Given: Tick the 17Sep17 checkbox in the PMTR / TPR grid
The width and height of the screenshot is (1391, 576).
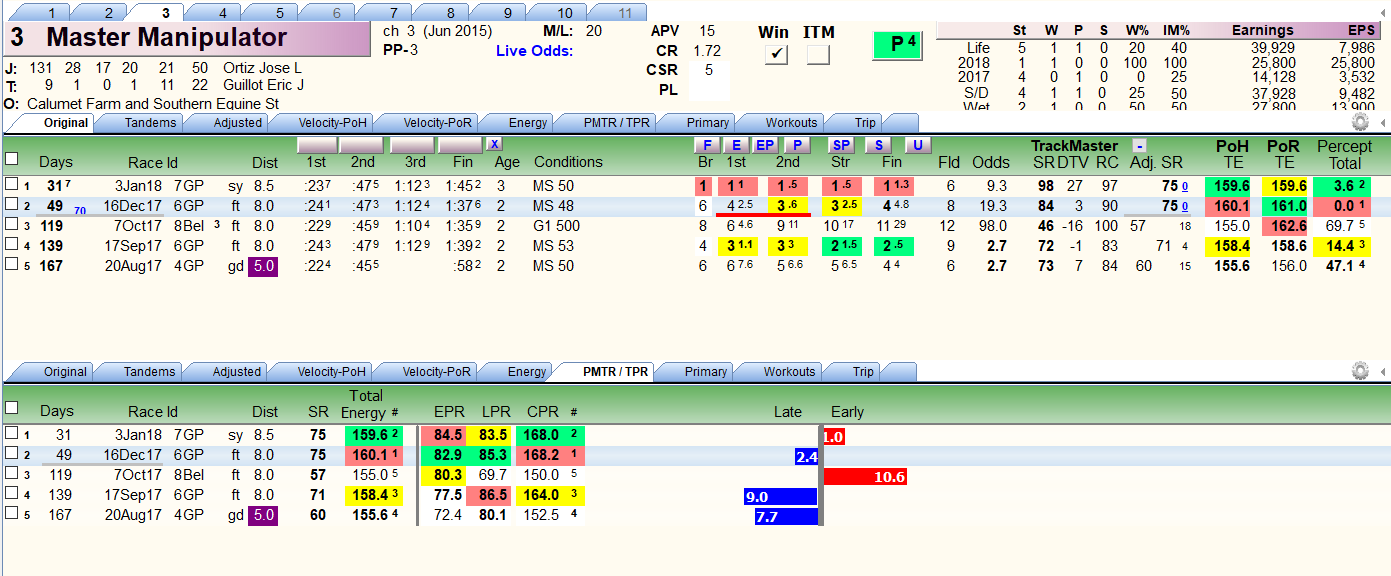Looking at the screenshot, I should 11,494.
